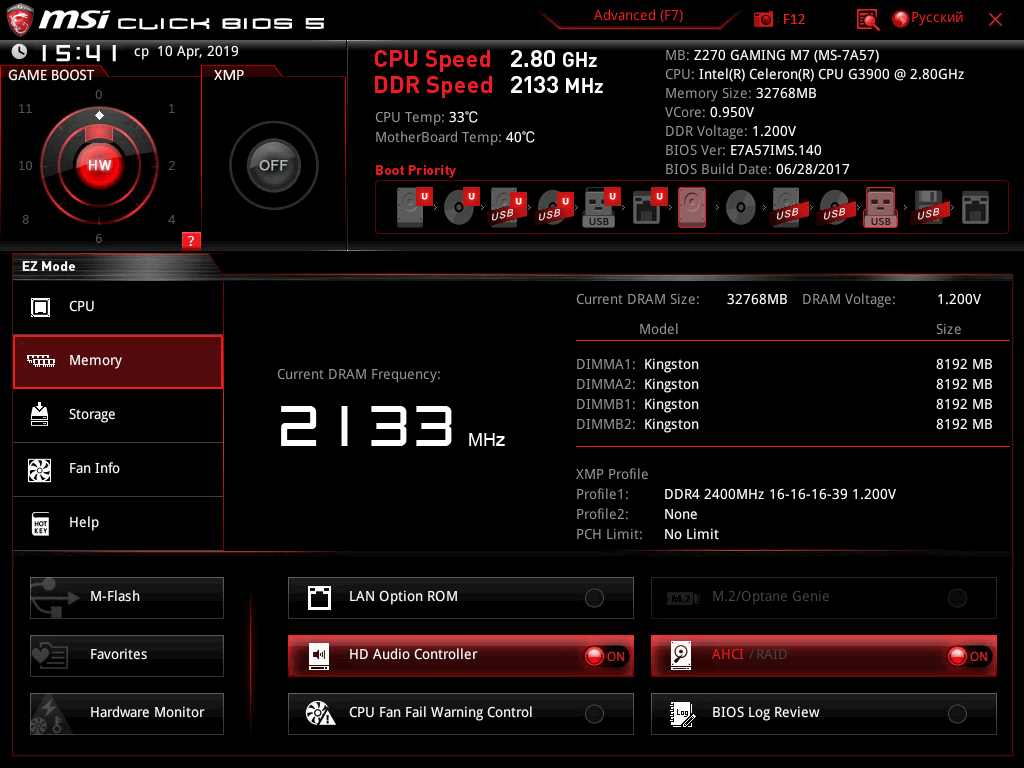Image resolution: width=1024 pixels, height=768 pixels.
Task: Click the Profile2 None value
Action: click(680, 515)
